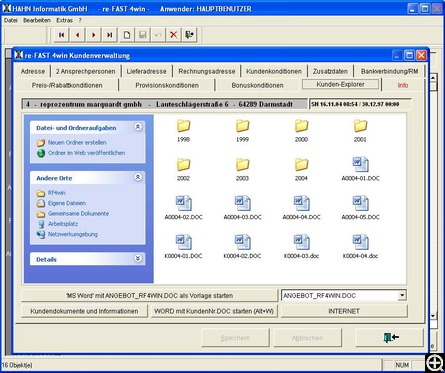This screenshot has width=445, height=373.
Task: Switch to 2 Ansprechpersonen tab
Action: [85, 71]
